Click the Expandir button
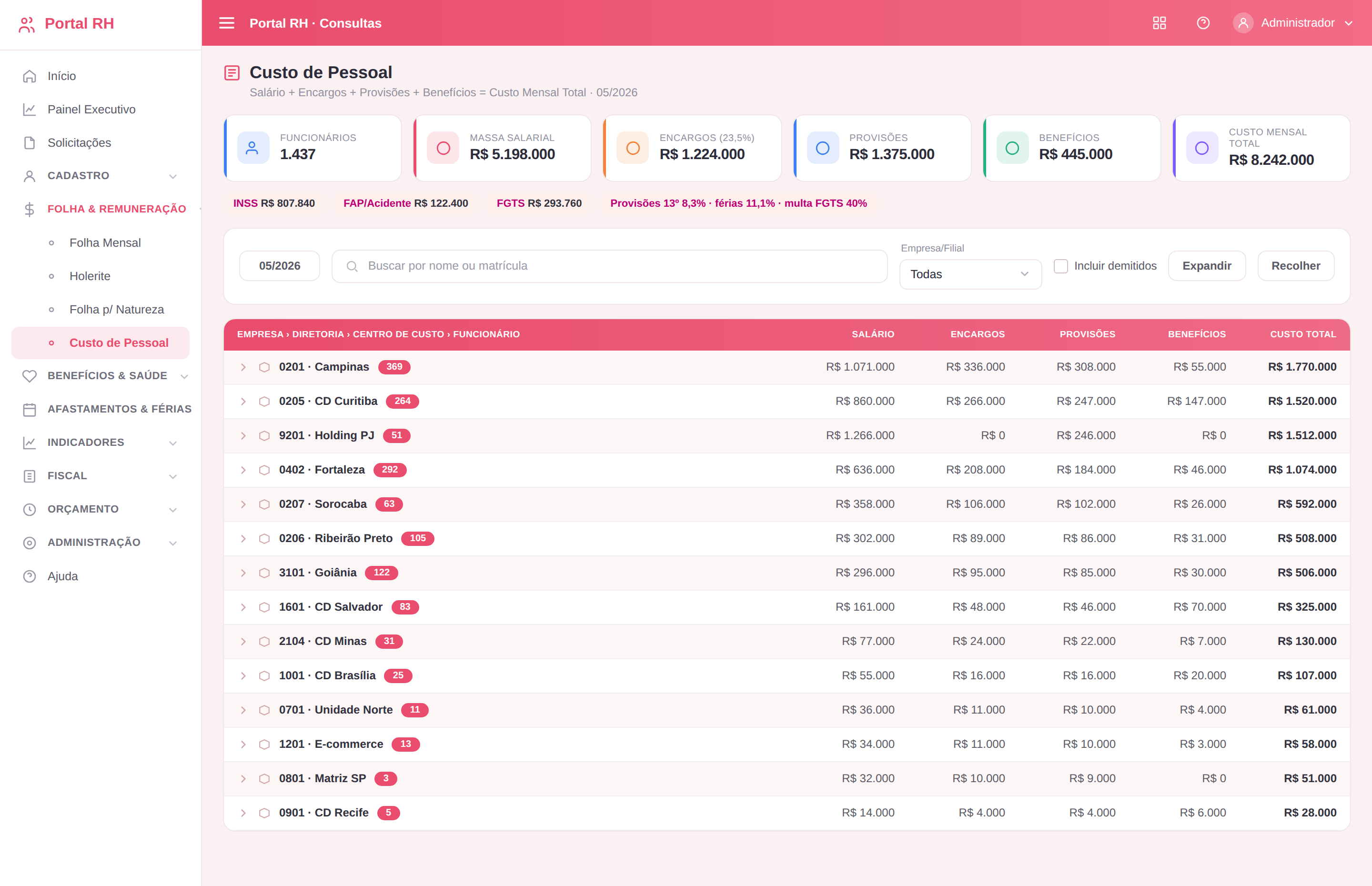Screen dimensions: 1372x886 click(x=1206, y=266)
